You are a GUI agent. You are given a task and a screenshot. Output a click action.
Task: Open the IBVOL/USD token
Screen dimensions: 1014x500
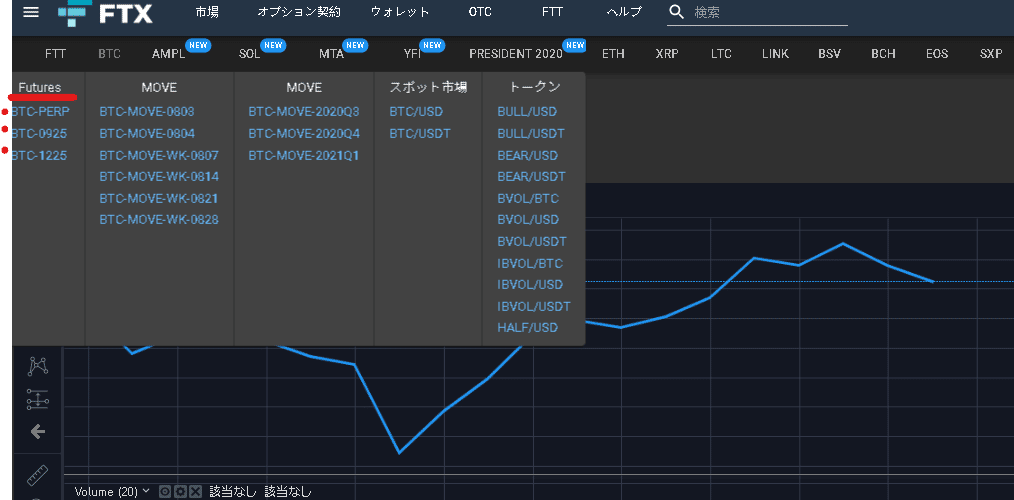[530, 285]
